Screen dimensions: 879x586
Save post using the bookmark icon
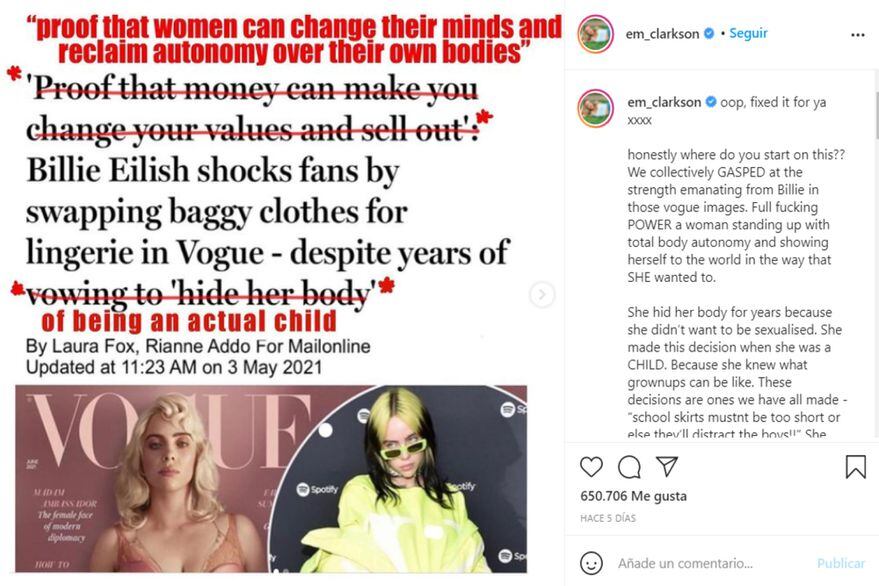855,467
